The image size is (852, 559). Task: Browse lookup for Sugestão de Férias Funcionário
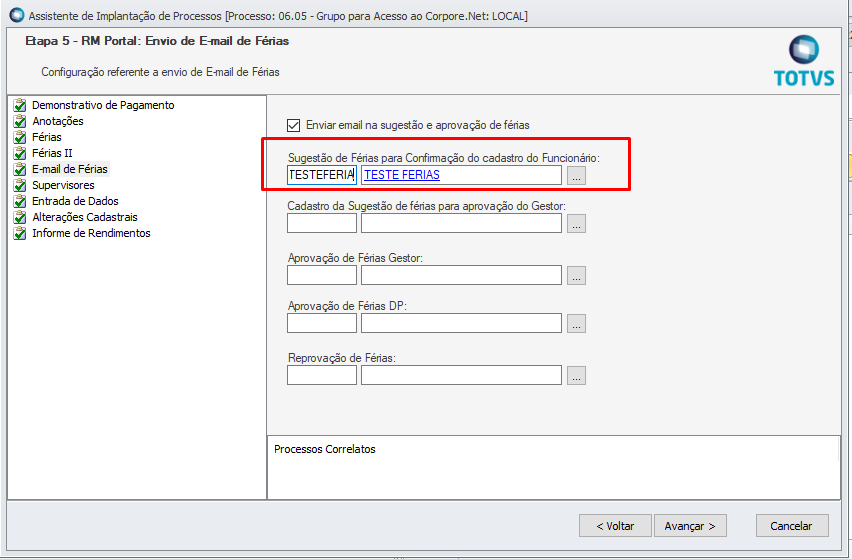point(577,175)
